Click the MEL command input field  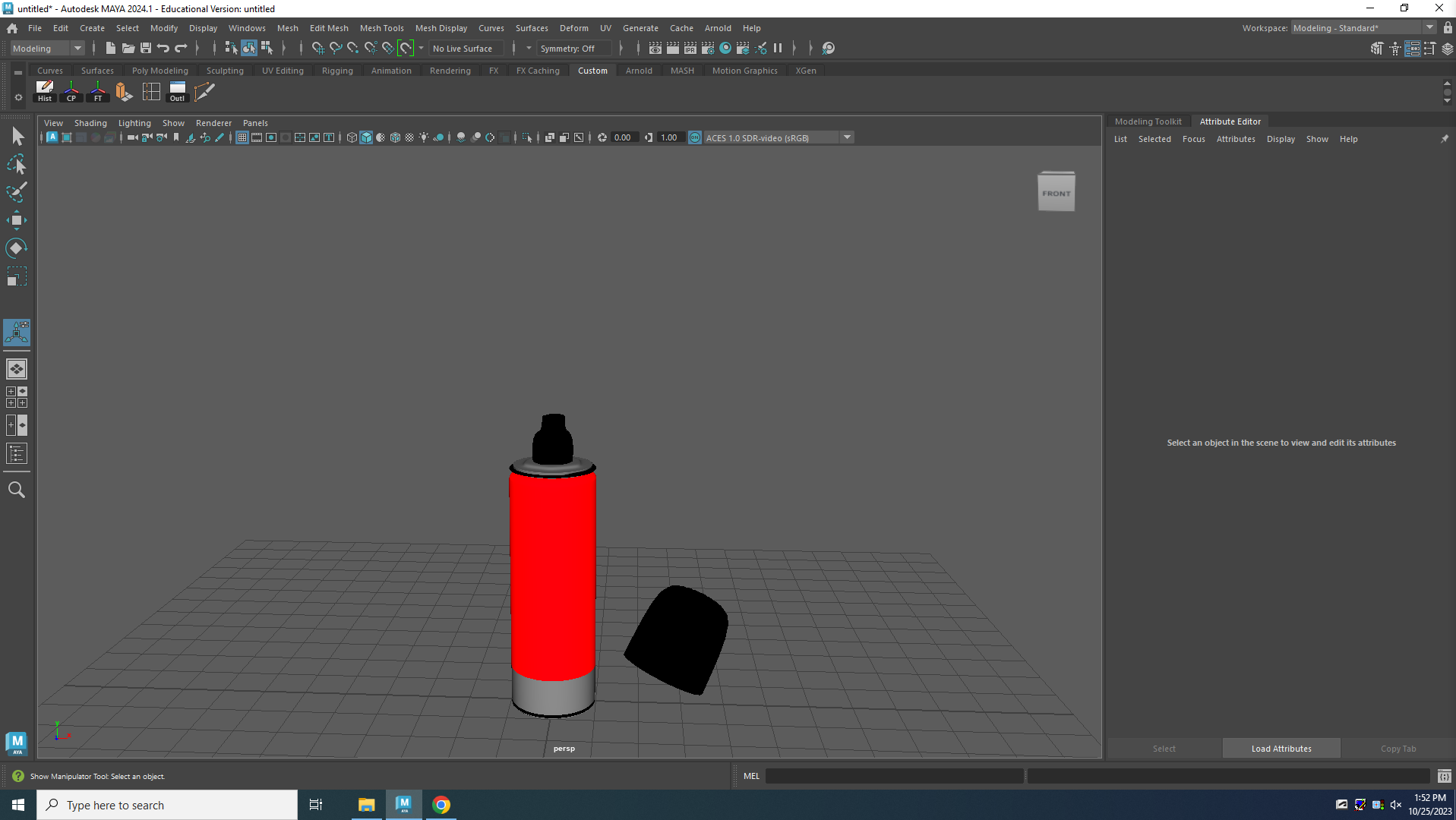point(894,776)
